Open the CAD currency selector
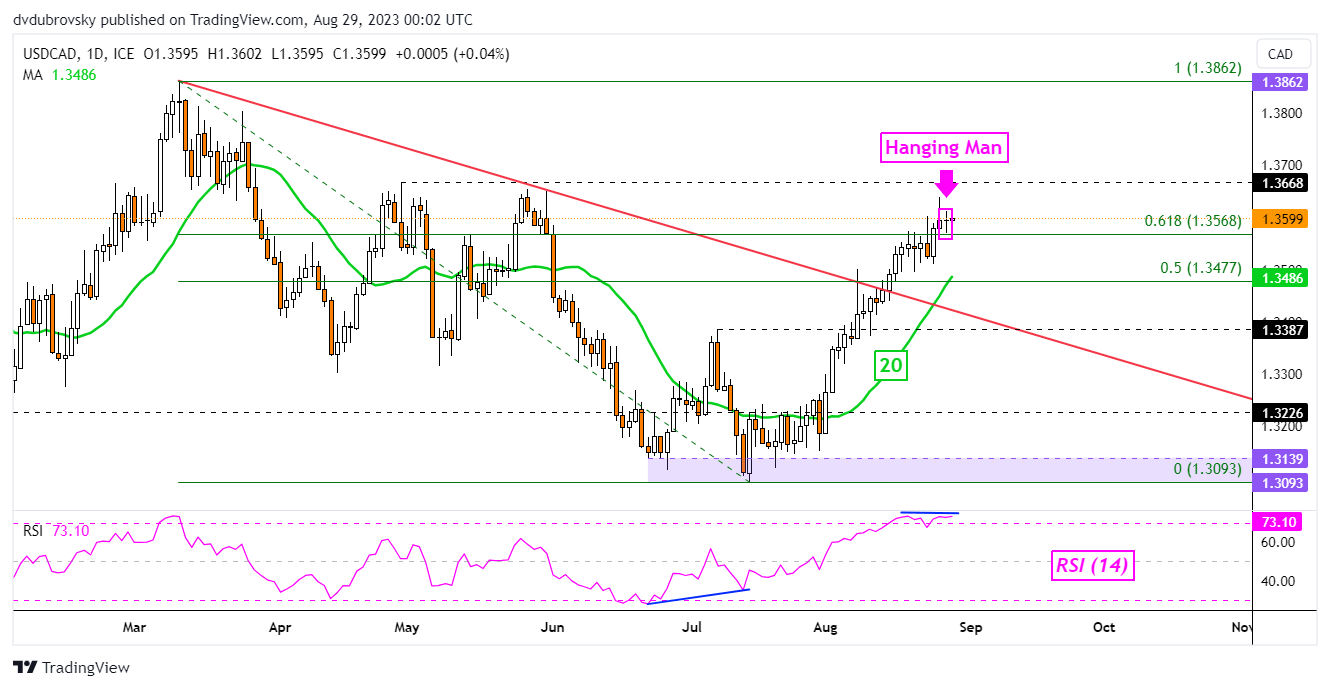Screen dimensions: 1330x689 tap(1280, 54)
